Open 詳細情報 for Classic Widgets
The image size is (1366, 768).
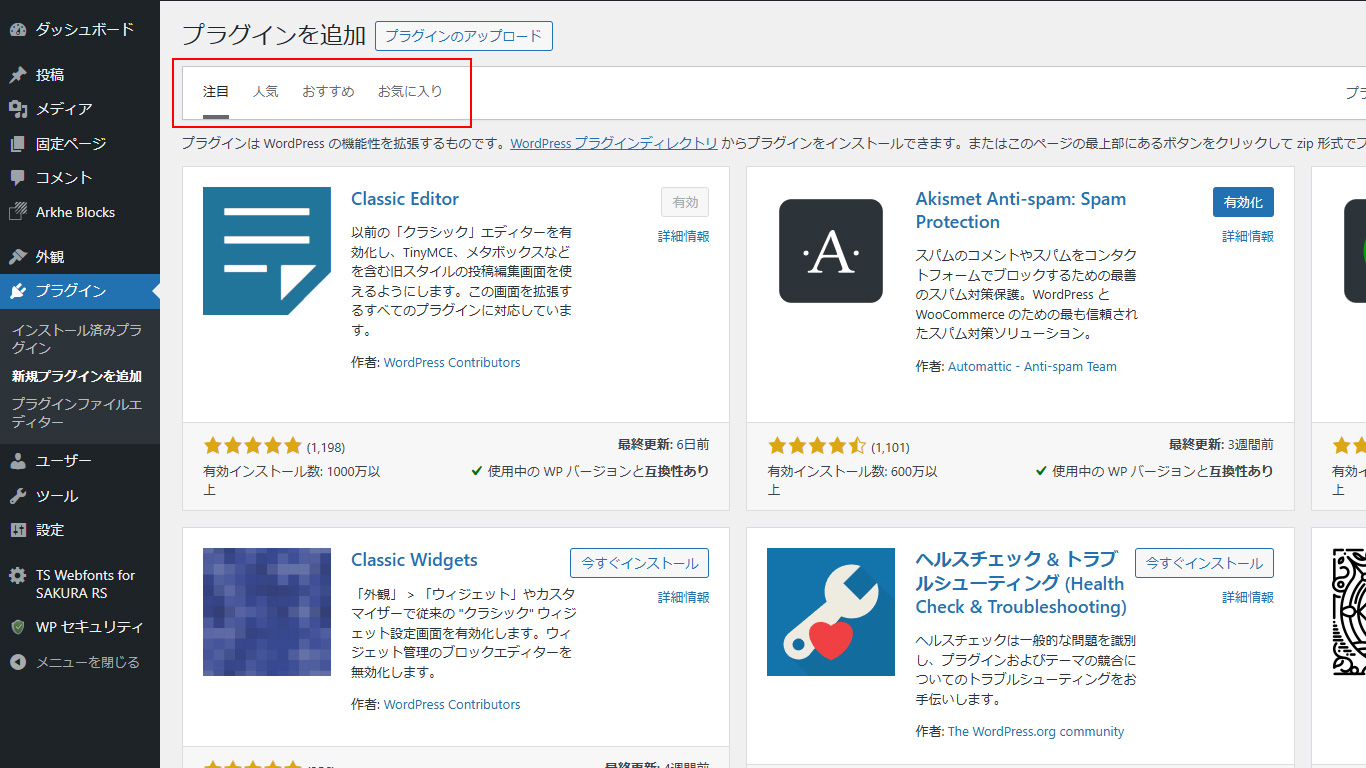click(684, 597)
